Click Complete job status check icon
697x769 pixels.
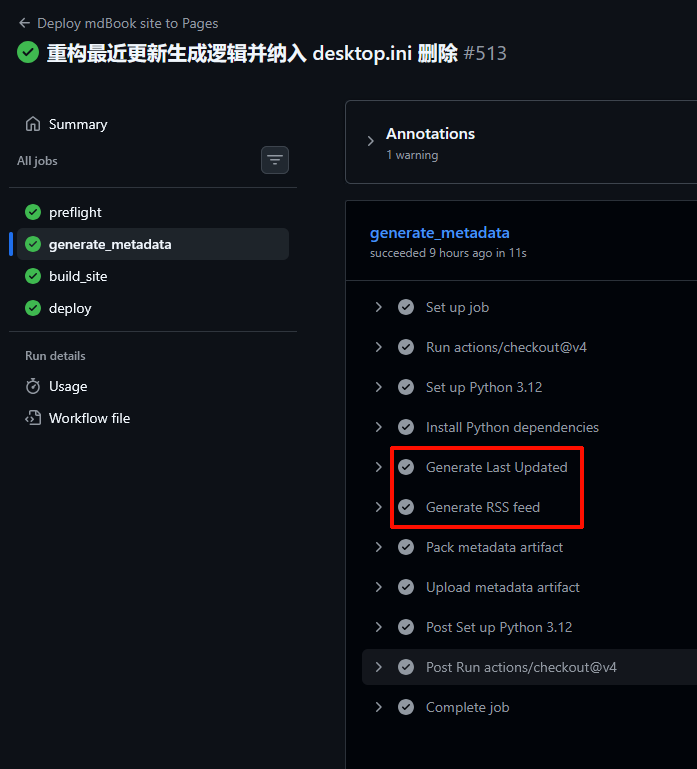(x=406, y=707)
